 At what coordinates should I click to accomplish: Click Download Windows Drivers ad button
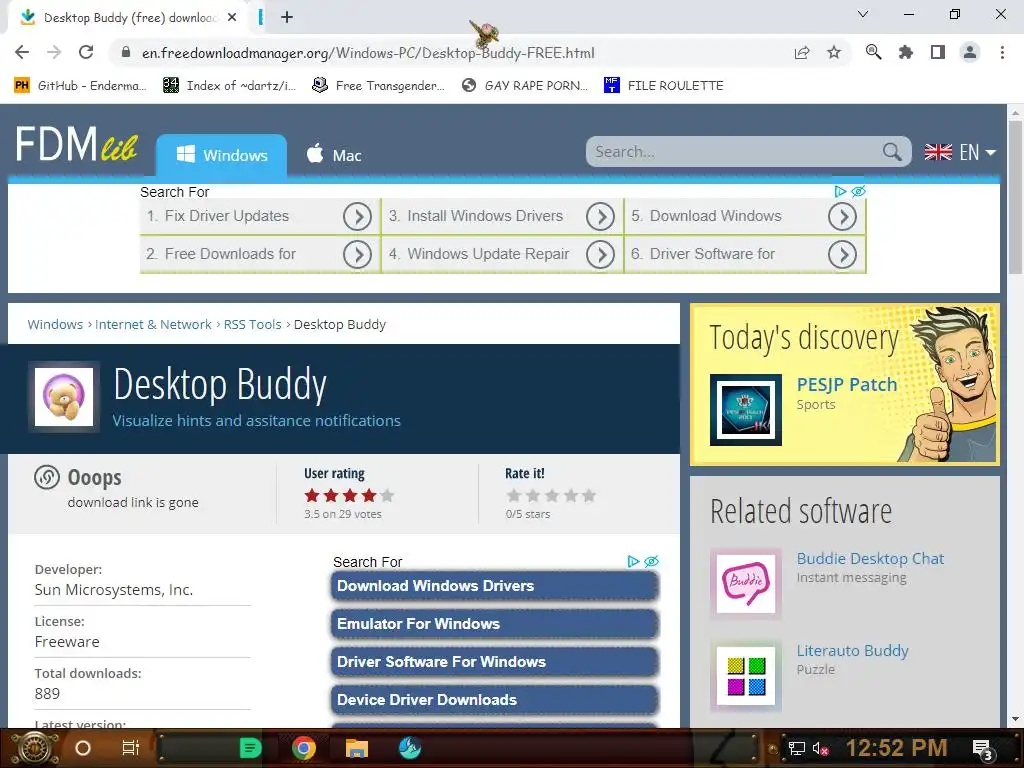494,586
